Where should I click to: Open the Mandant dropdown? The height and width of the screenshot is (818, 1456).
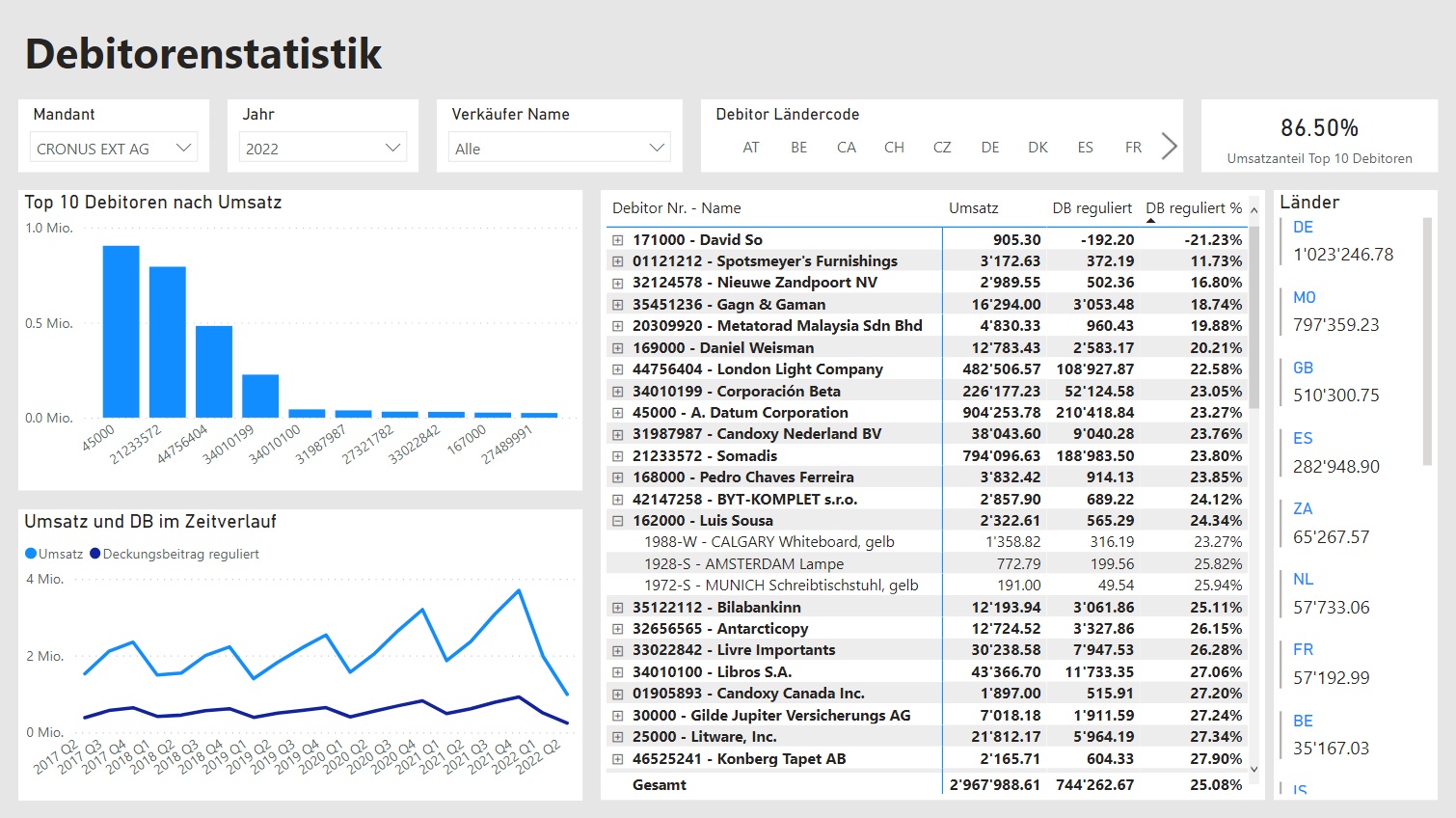point(185,147)
